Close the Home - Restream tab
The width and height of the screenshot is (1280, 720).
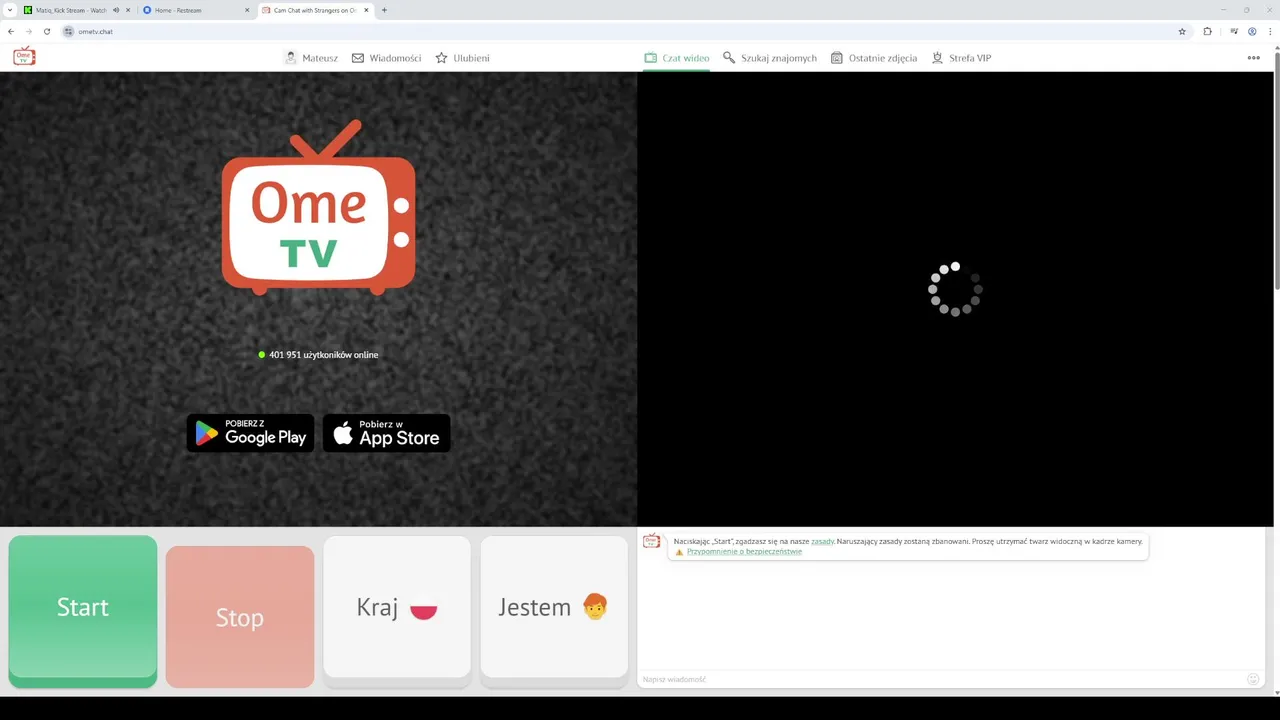[246, 10]
